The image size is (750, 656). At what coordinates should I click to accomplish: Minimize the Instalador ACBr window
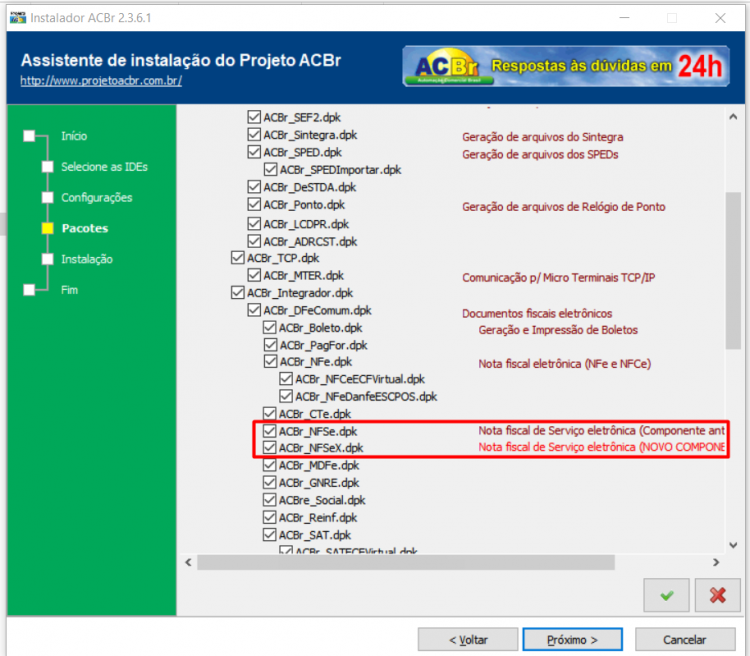click(624, 18)
